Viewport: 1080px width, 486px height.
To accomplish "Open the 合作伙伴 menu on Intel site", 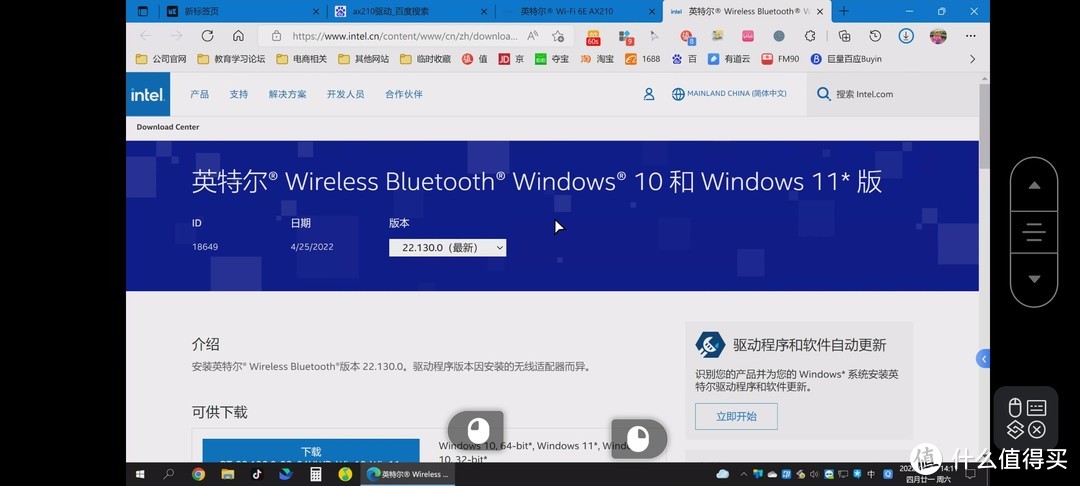I will pos(404,94).
